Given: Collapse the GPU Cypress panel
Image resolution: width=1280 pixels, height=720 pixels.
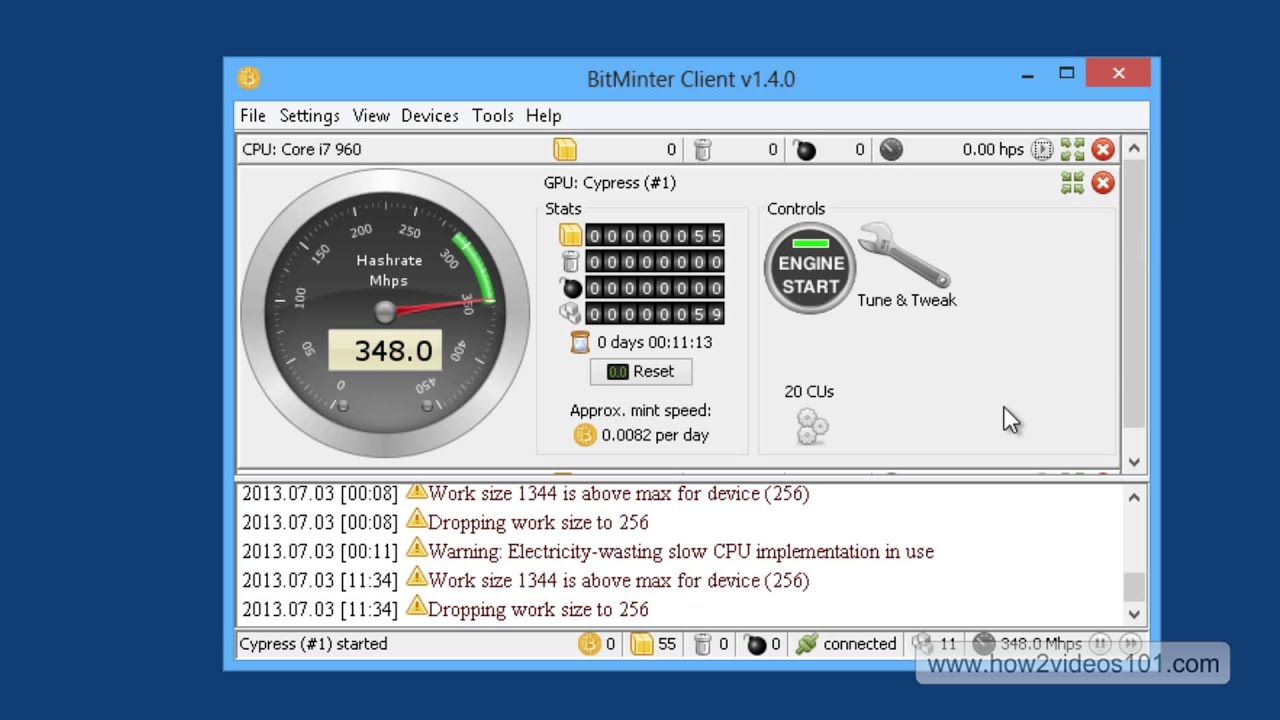Looking at the screenshot, I should click(x=1073, y=183).
